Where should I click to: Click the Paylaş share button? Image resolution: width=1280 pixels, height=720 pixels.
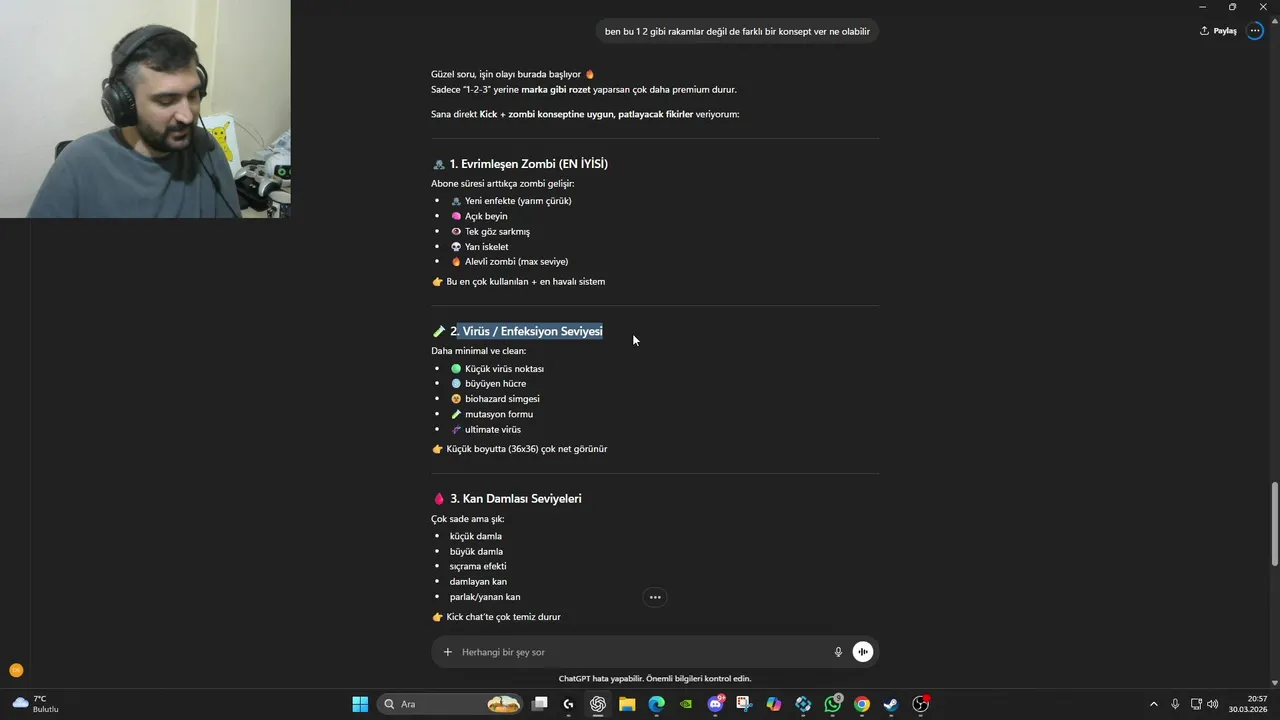pyautogui.click(x=1218, y=31)
